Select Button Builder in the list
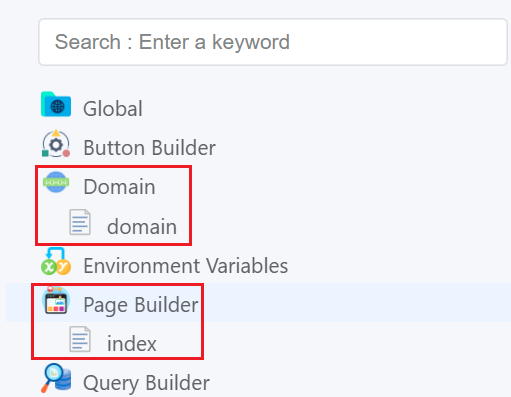 (x=150, y=148)
